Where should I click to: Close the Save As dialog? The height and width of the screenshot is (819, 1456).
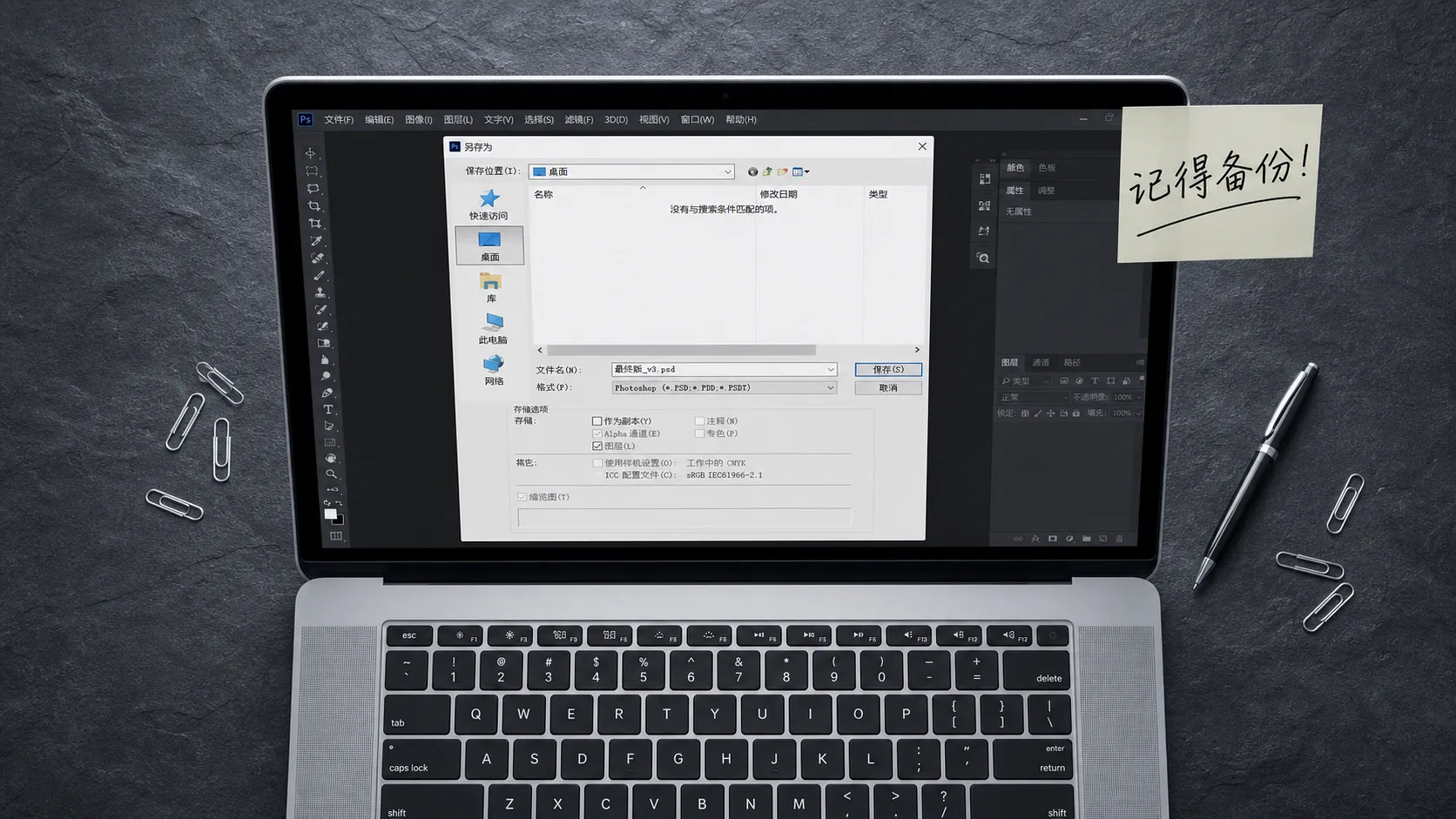(922, 146)
